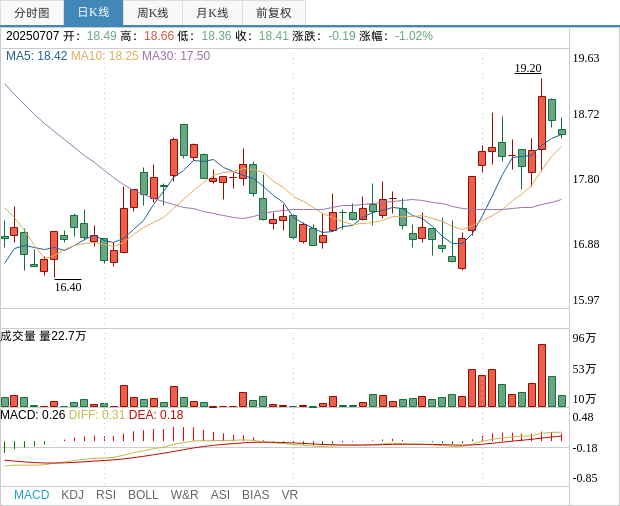Click the -0.18 MACD axis label
This screenshot has height=506, width=620.
(x=585, y=448)
